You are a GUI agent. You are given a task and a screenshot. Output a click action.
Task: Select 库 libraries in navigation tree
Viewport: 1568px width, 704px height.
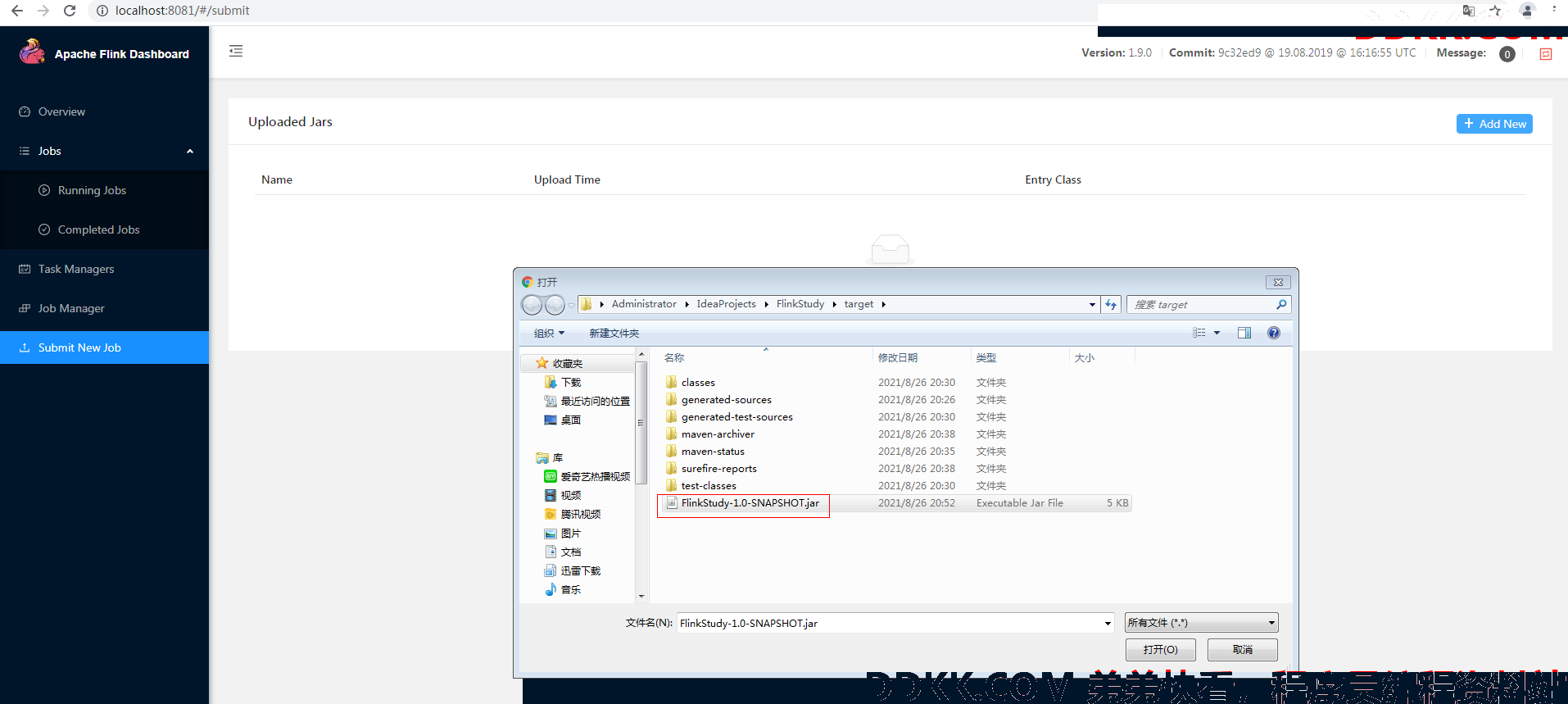(557, 458)
